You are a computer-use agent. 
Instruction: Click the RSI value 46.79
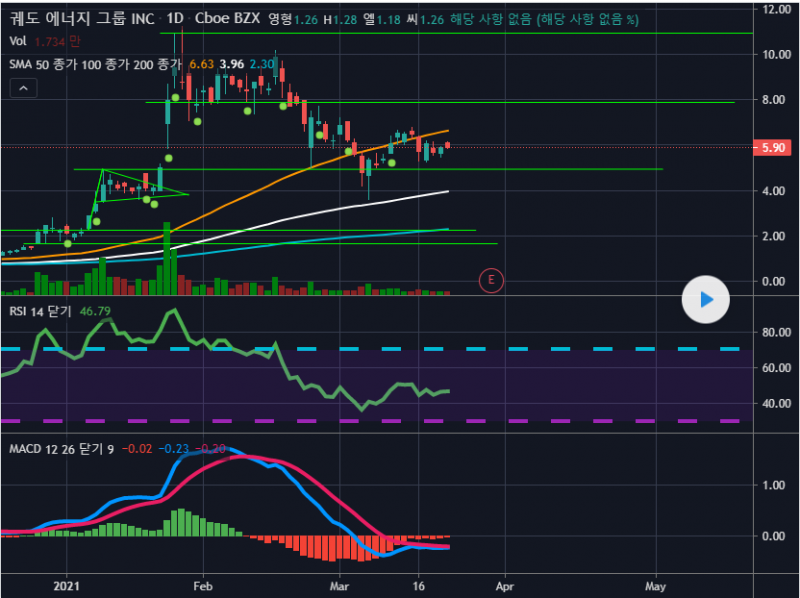coord(95,311)
